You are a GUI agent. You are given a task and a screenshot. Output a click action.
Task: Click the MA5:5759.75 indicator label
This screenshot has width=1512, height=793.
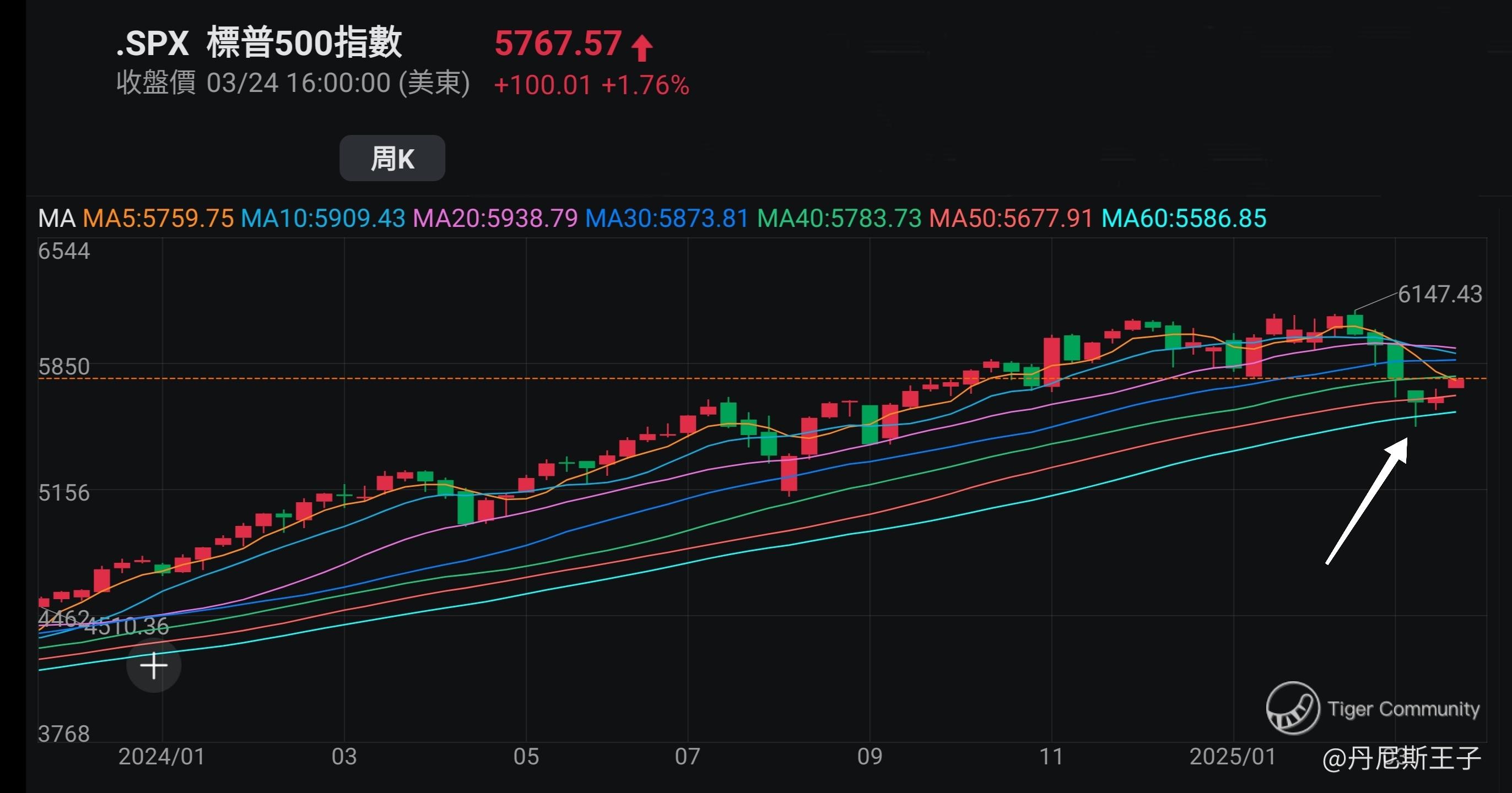tap(158, 219)
